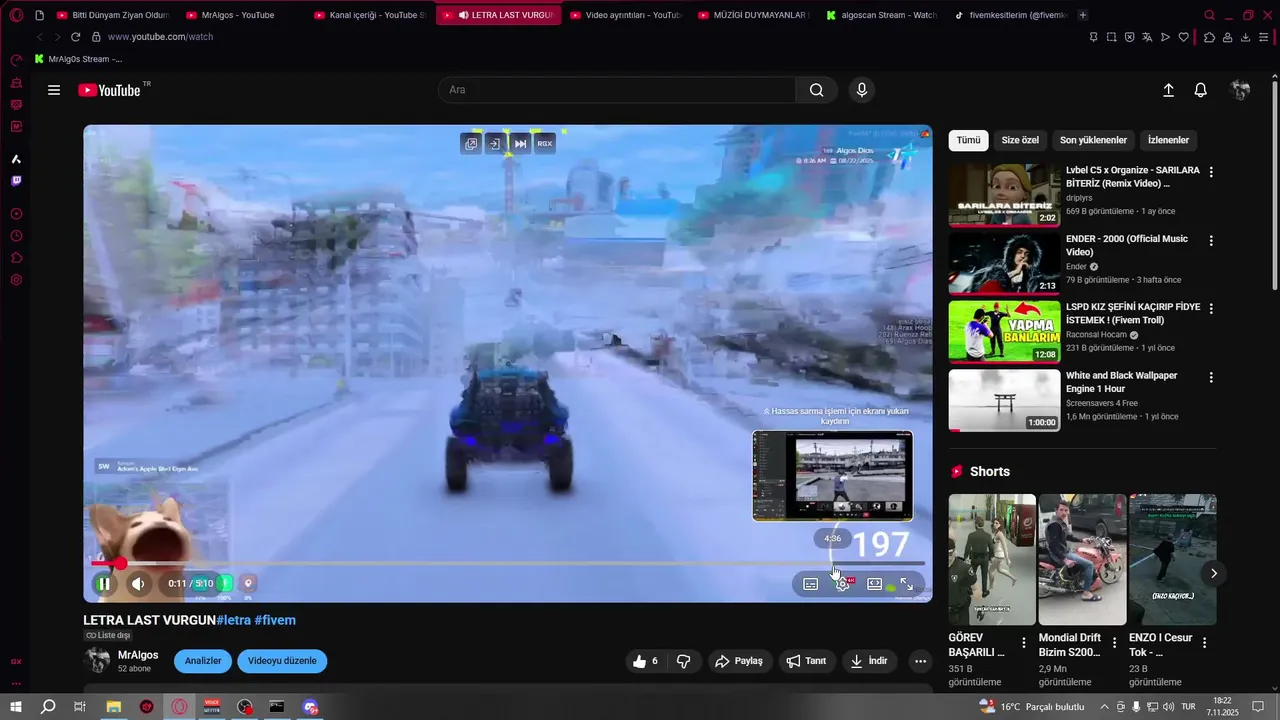Screen dimensions: 1280x720
Task: Open ENDER - 2000 Official Music Video title
Action: coord(1127,245)
